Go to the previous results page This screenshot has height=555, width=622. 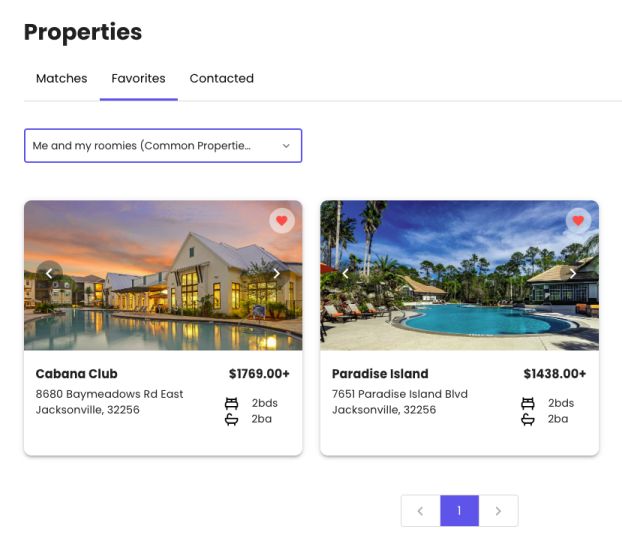(420, 511)
